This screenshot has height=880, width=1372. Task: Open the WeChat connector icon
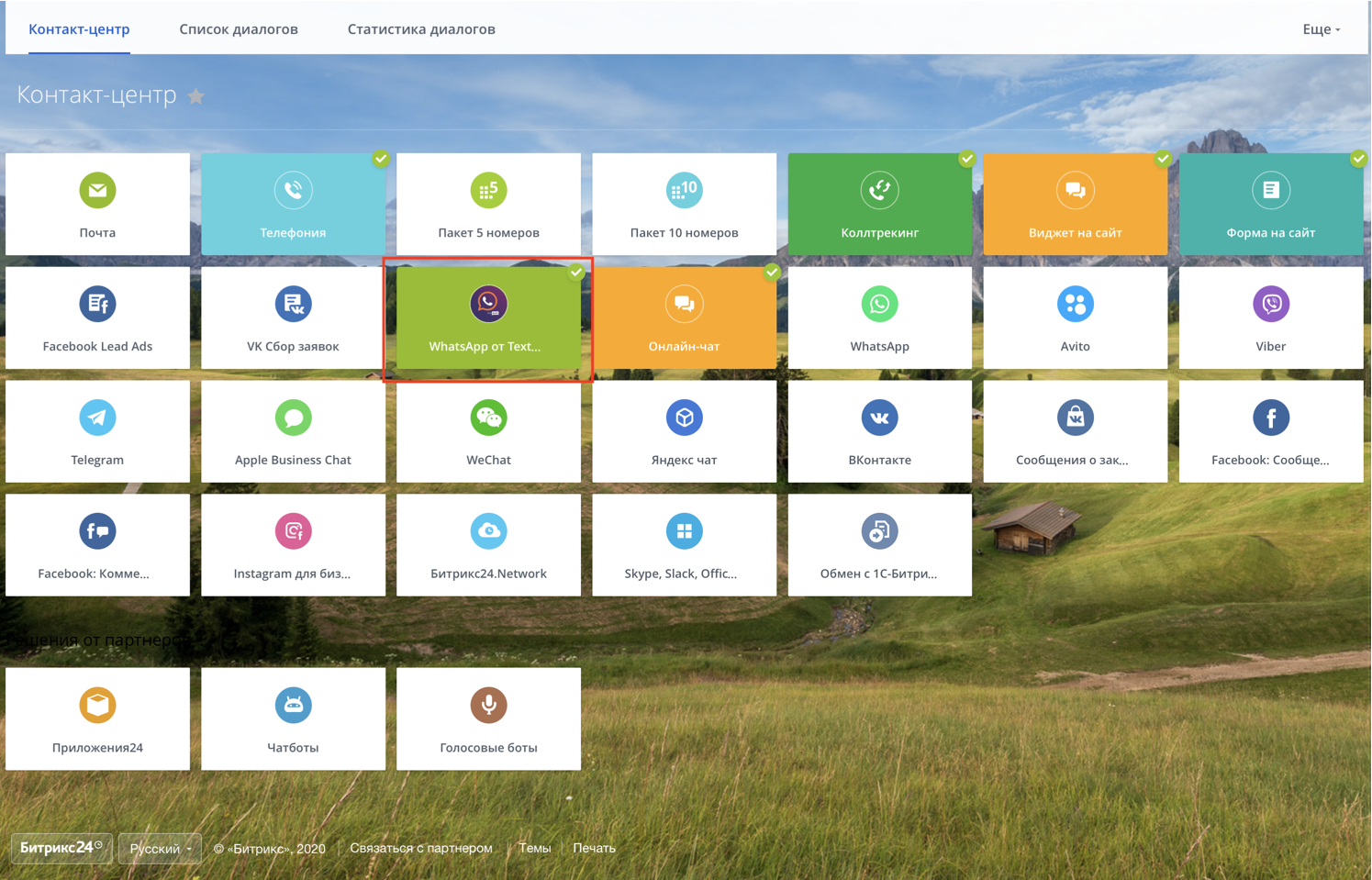pos(488,418)
